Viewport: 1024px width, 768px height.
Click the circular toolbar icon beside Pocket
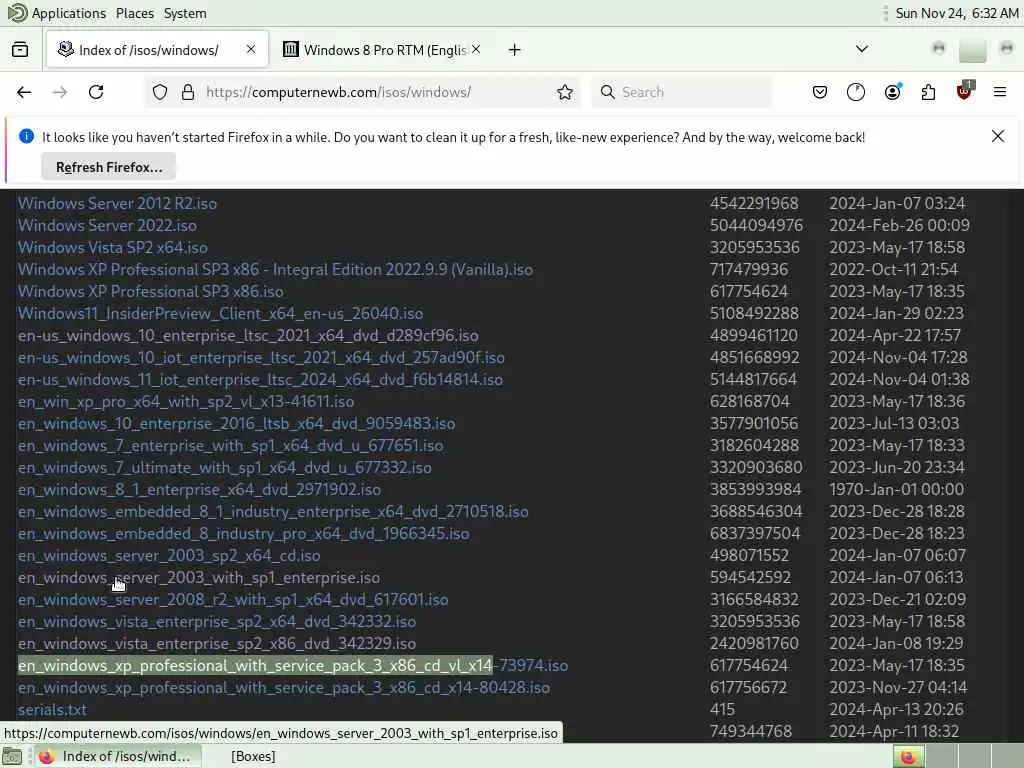pos(856,92)
